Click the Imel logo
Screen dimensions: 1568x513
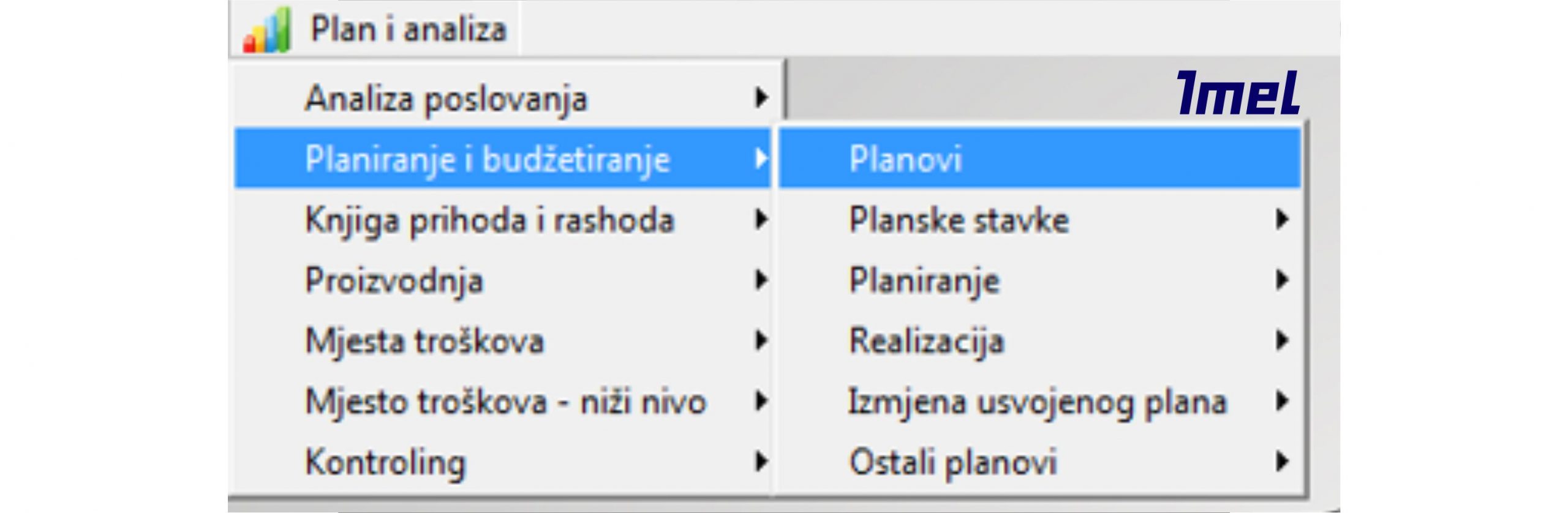(x=1237, y=94)
